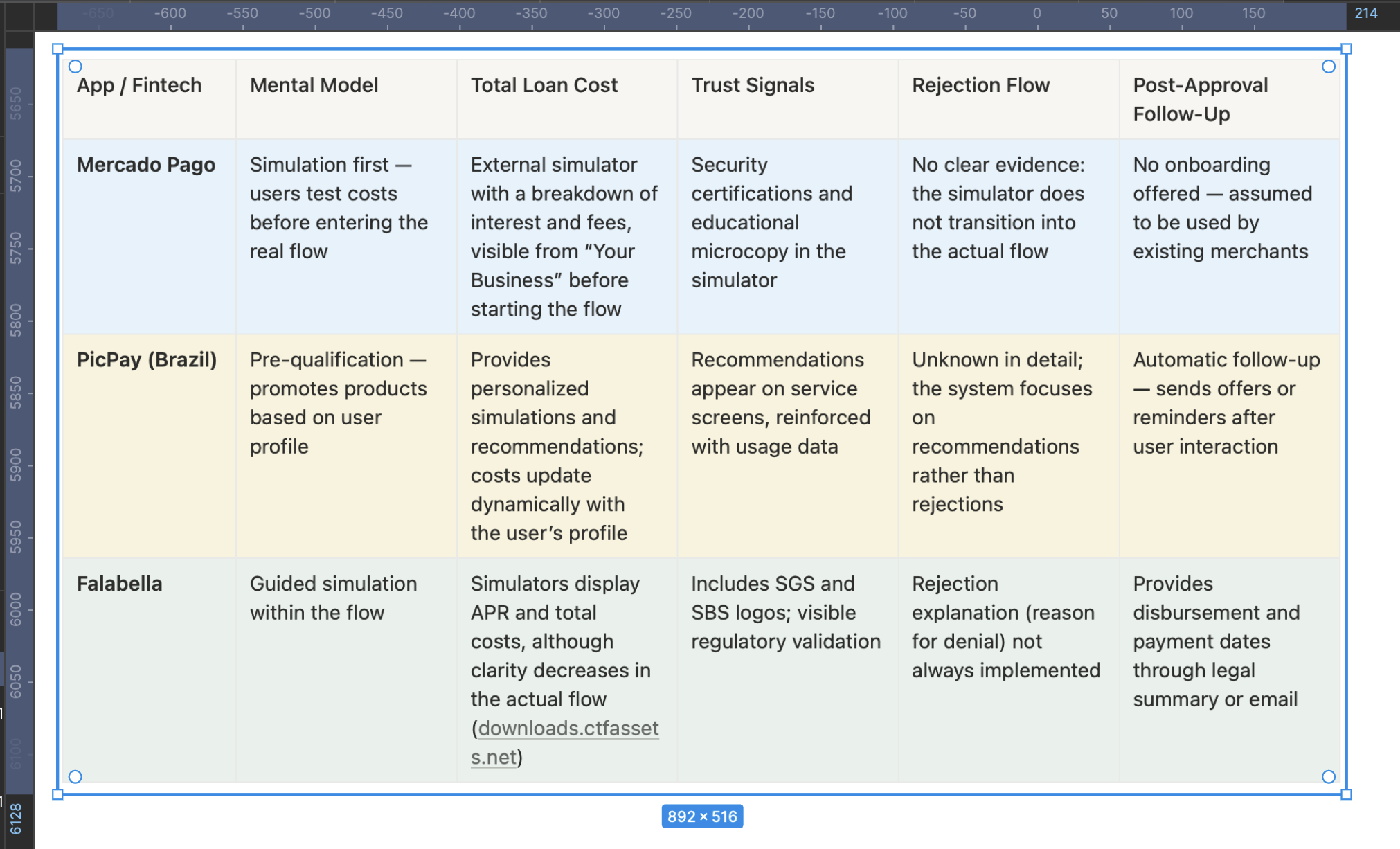
Task: Click the Falabella row label
Action: coord(119,584)
